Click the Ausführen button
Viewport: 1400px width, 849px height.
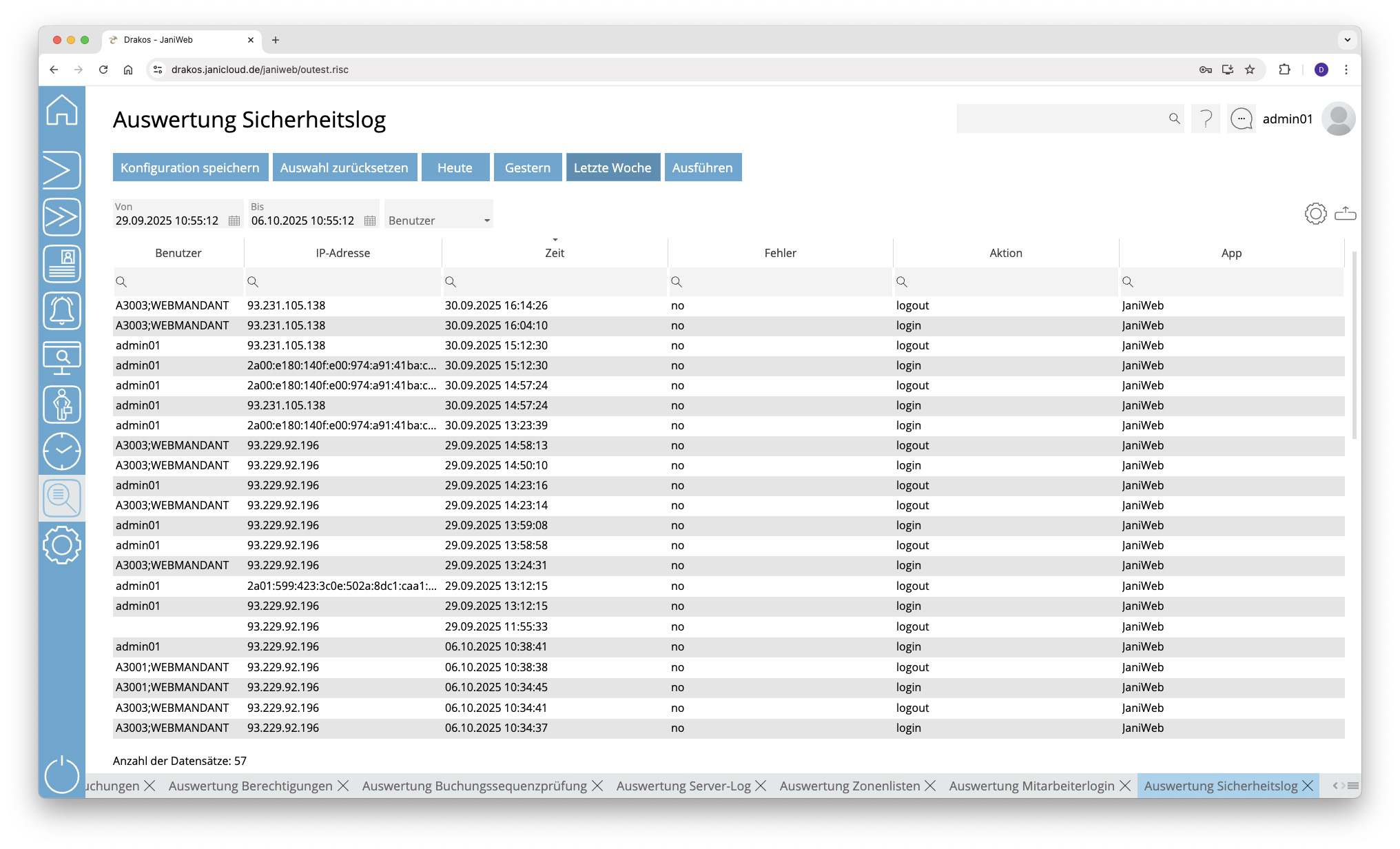click(702, 167)
